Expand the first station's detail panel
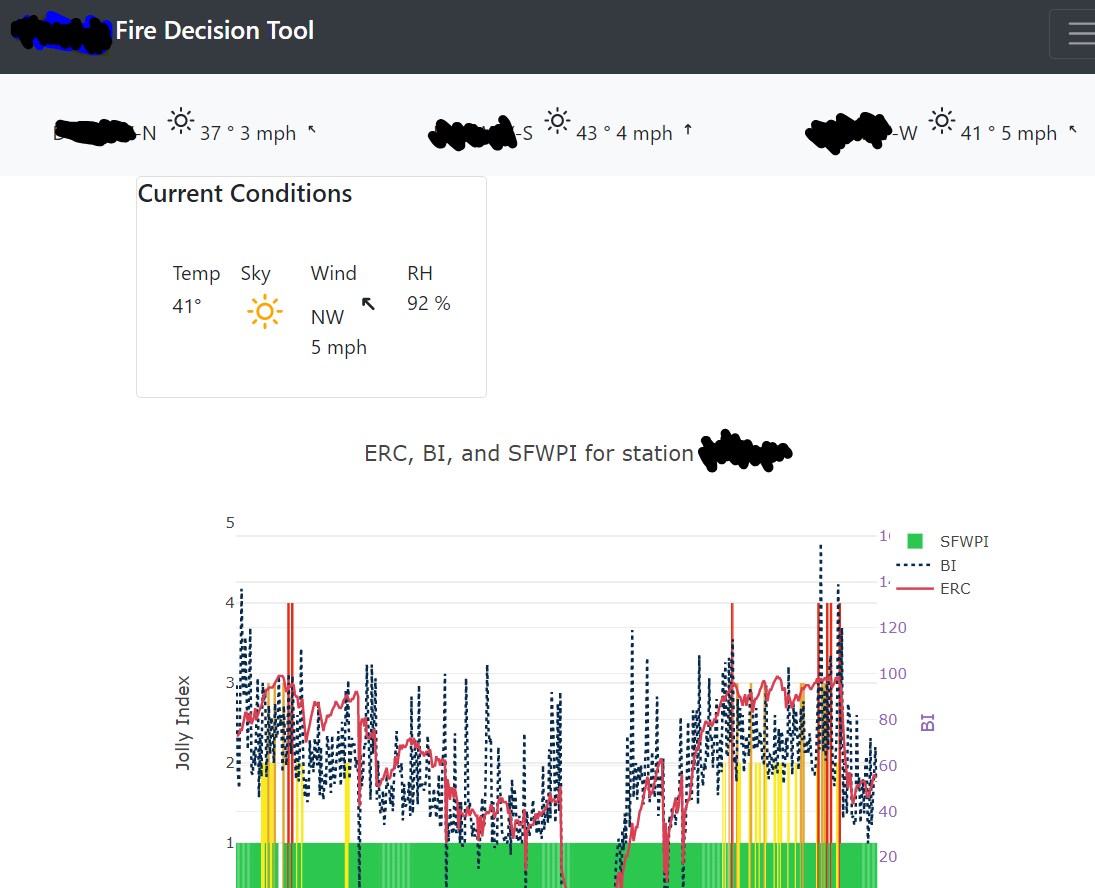This screenshot has height=888, width=1095. pos(100,131)
